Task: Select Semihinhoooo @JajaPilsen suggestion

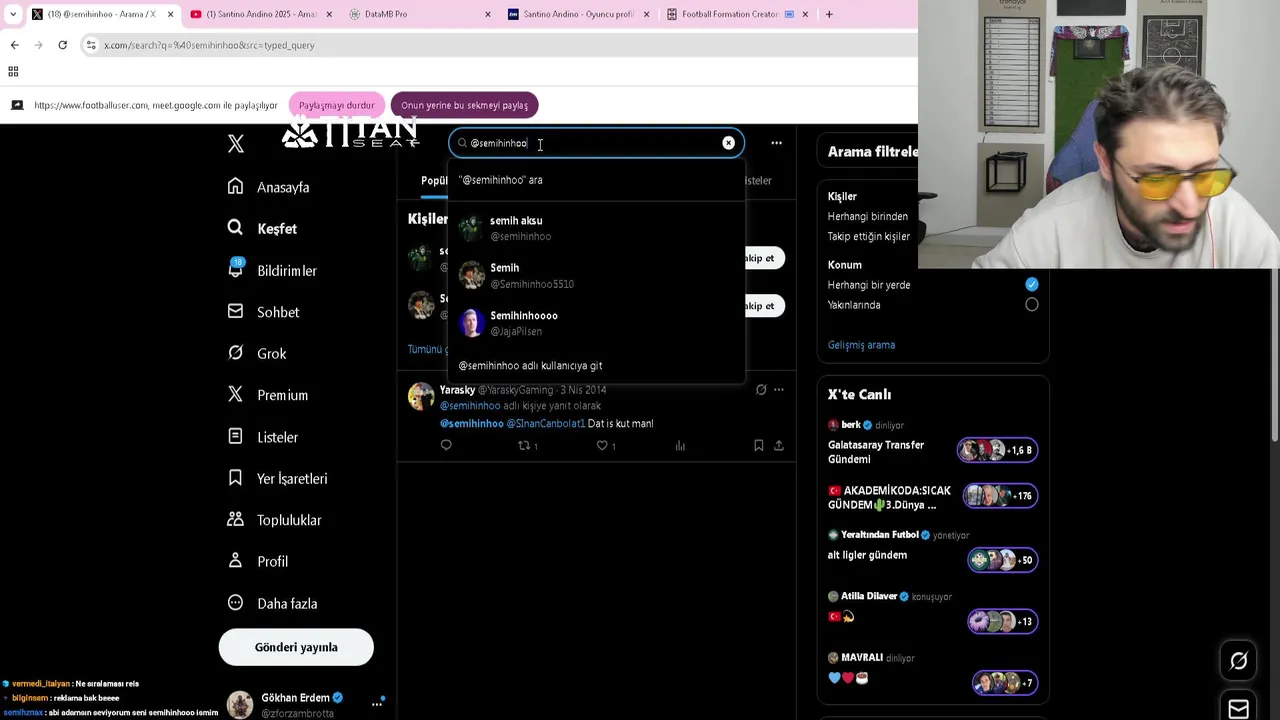Action: tap(596, 323)
